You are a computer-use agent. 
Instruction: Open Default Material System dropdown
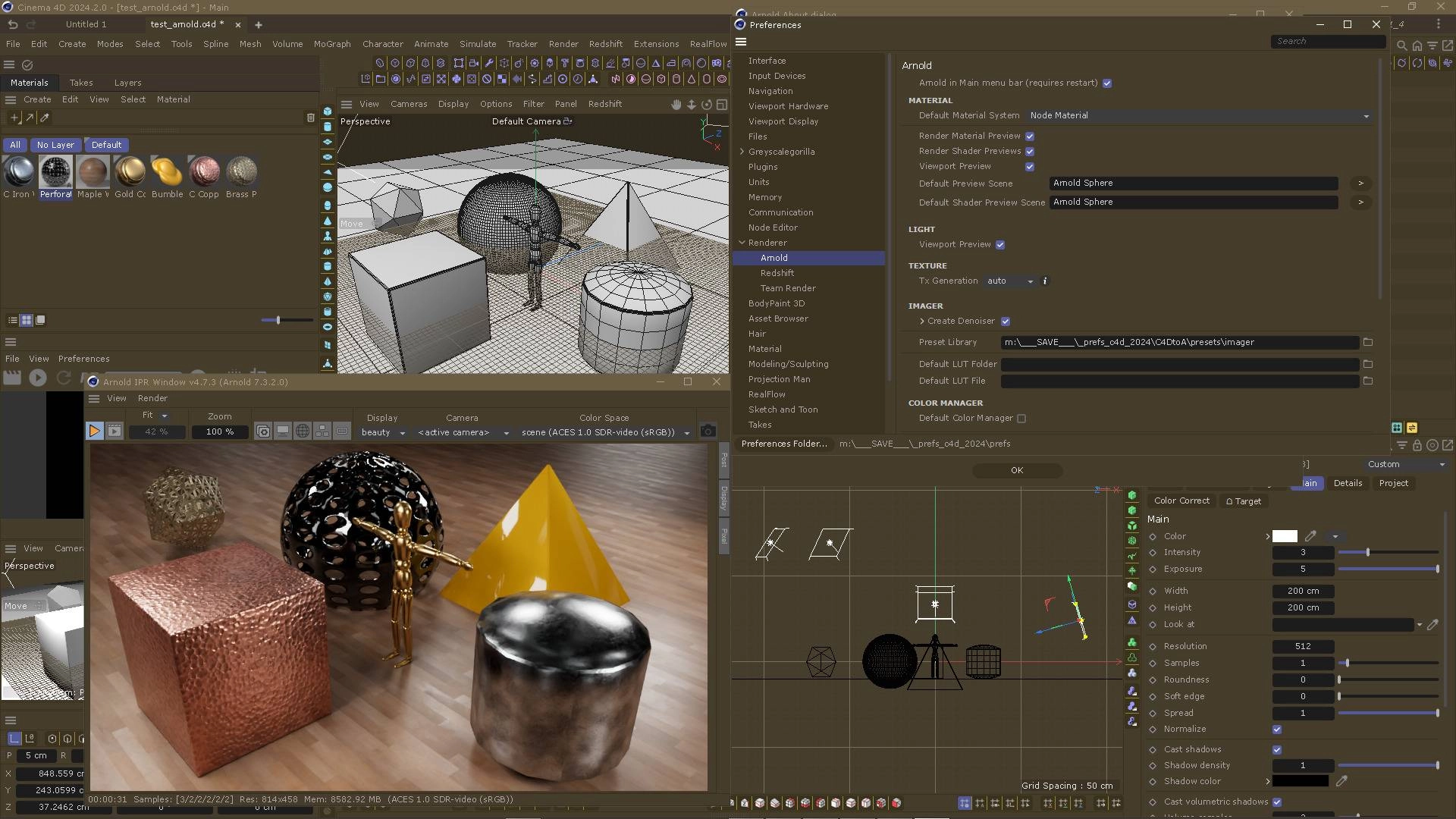(1199, 115)
